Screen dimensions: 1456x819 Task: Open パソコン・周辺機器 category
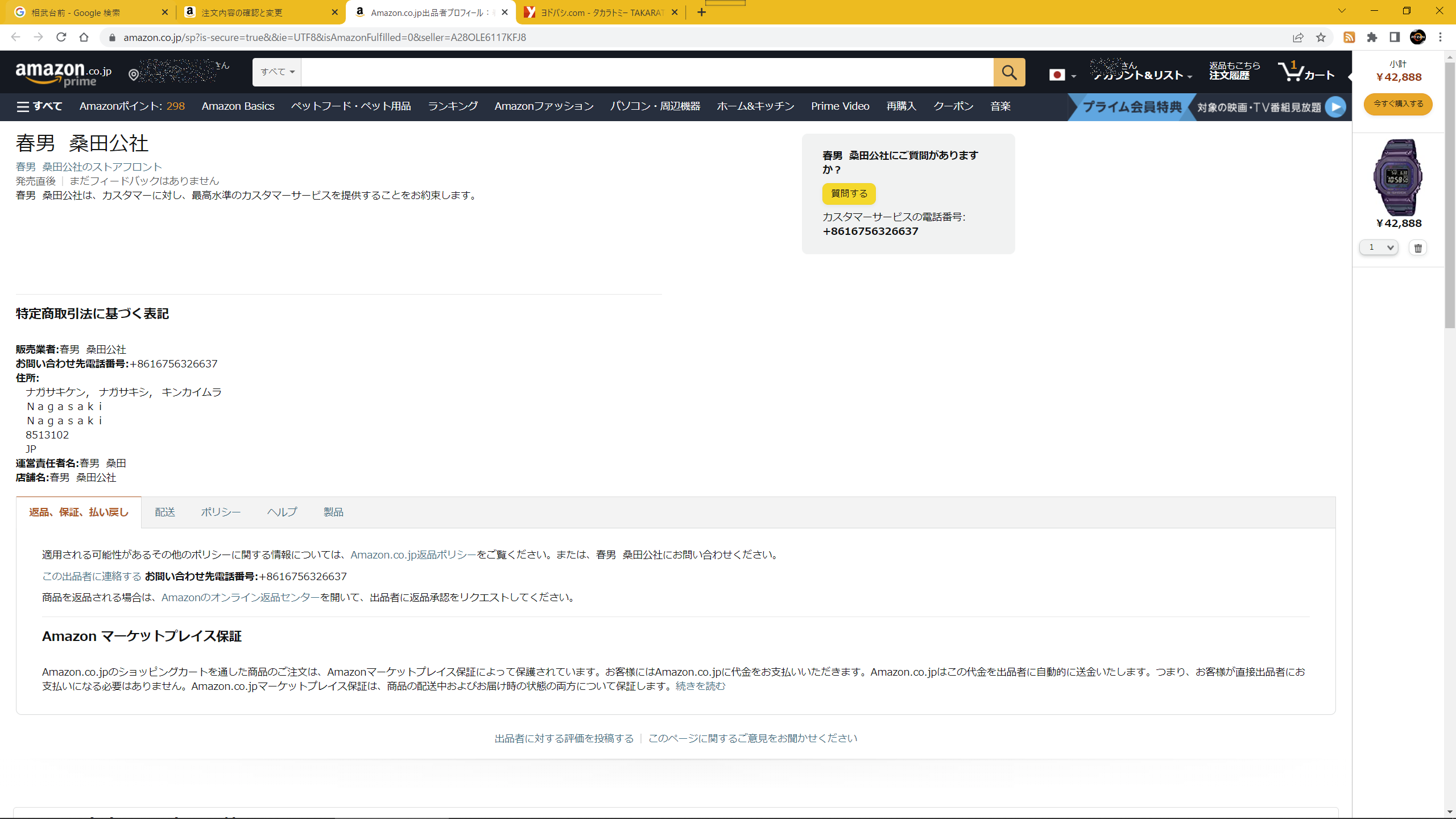(x=655, y=106)
